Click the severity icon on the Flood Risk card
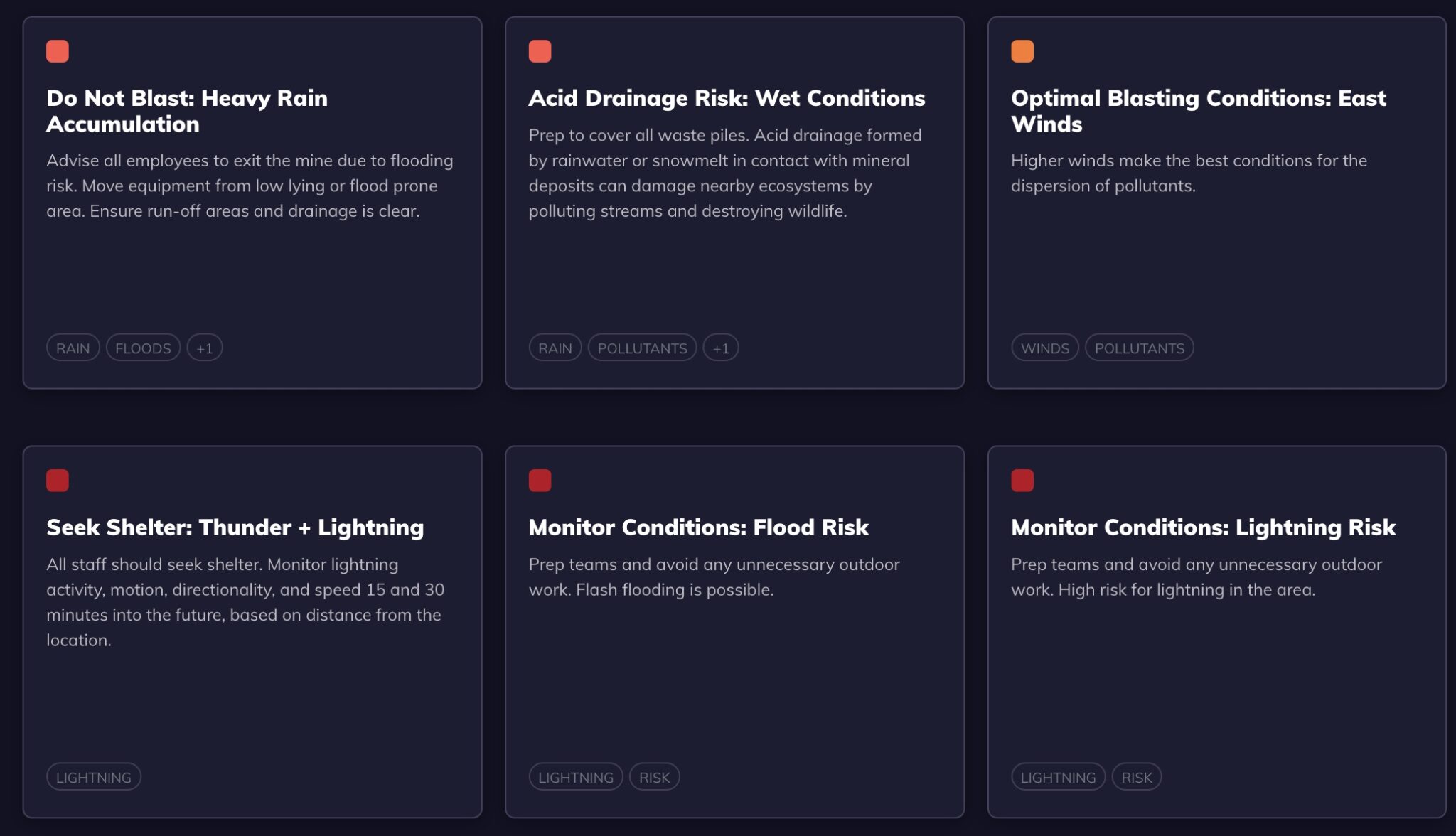1456x836 pixels. (540, 481)
